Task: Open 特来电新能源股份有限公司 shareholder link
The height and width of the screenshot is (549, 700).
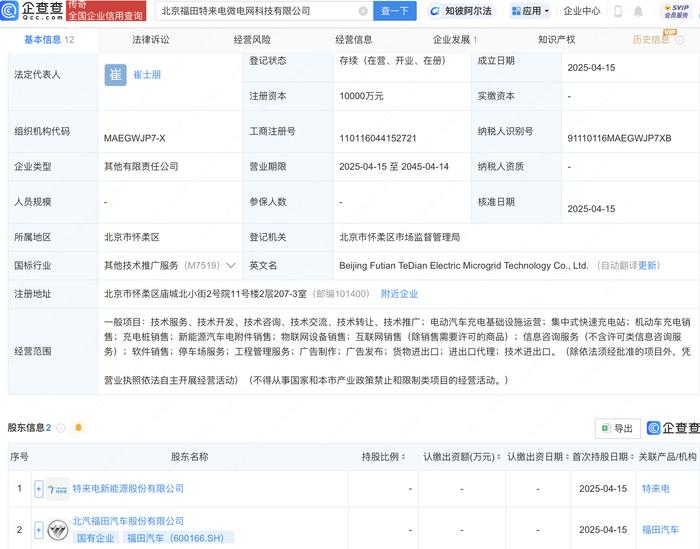Action: (x=128, y=489)
